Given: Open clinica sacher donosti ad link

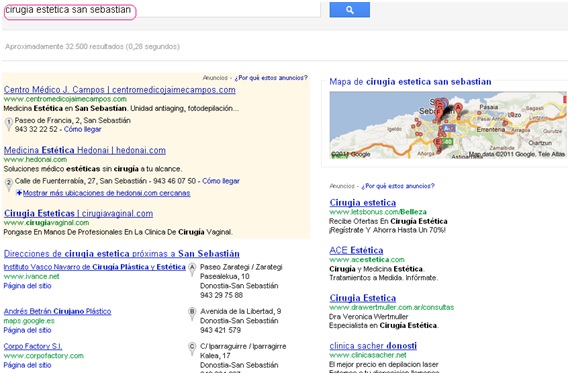Looking at the screenshot, I should (x=373, y=346).
